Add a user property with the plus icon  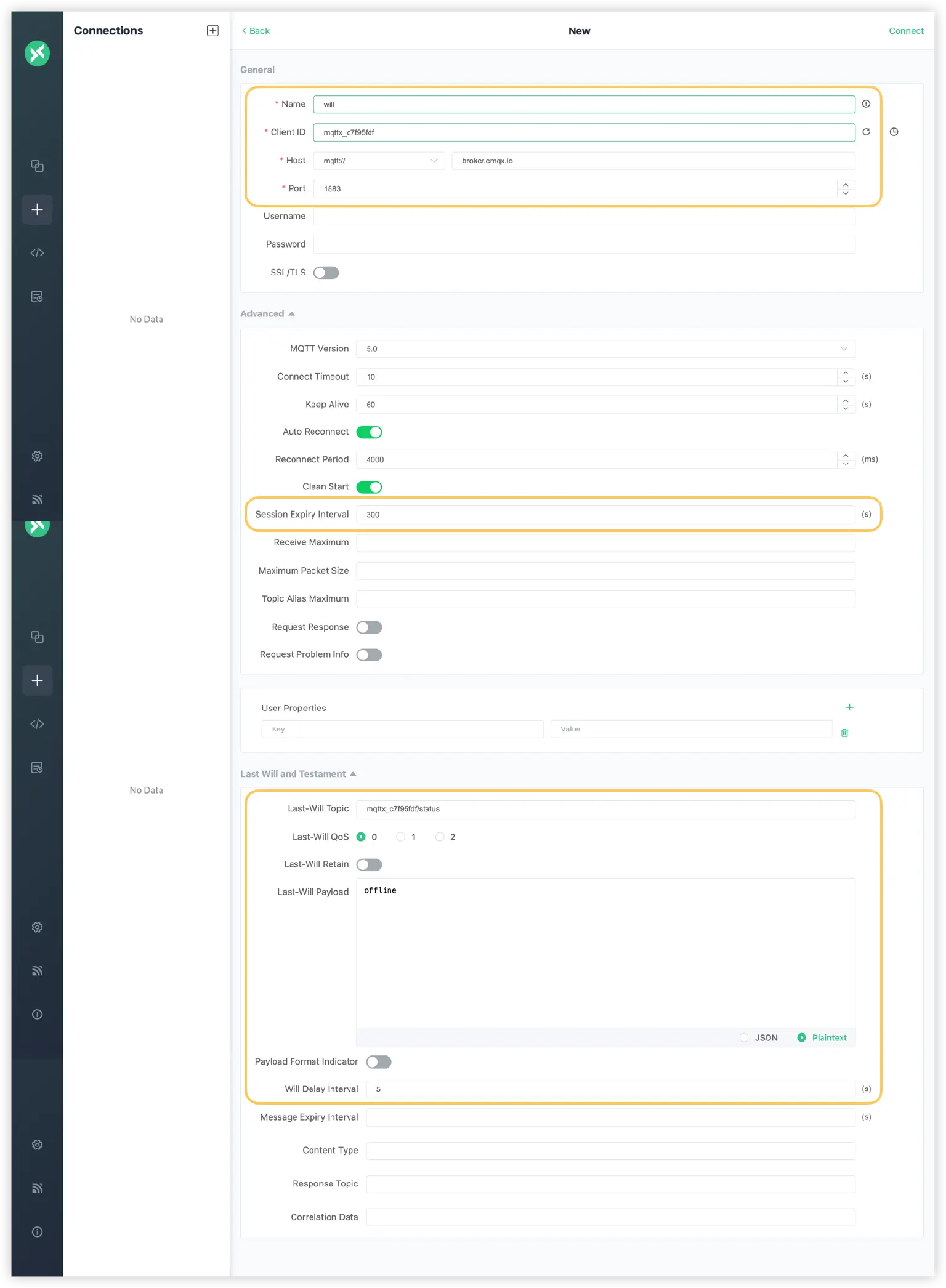[849, 707]
